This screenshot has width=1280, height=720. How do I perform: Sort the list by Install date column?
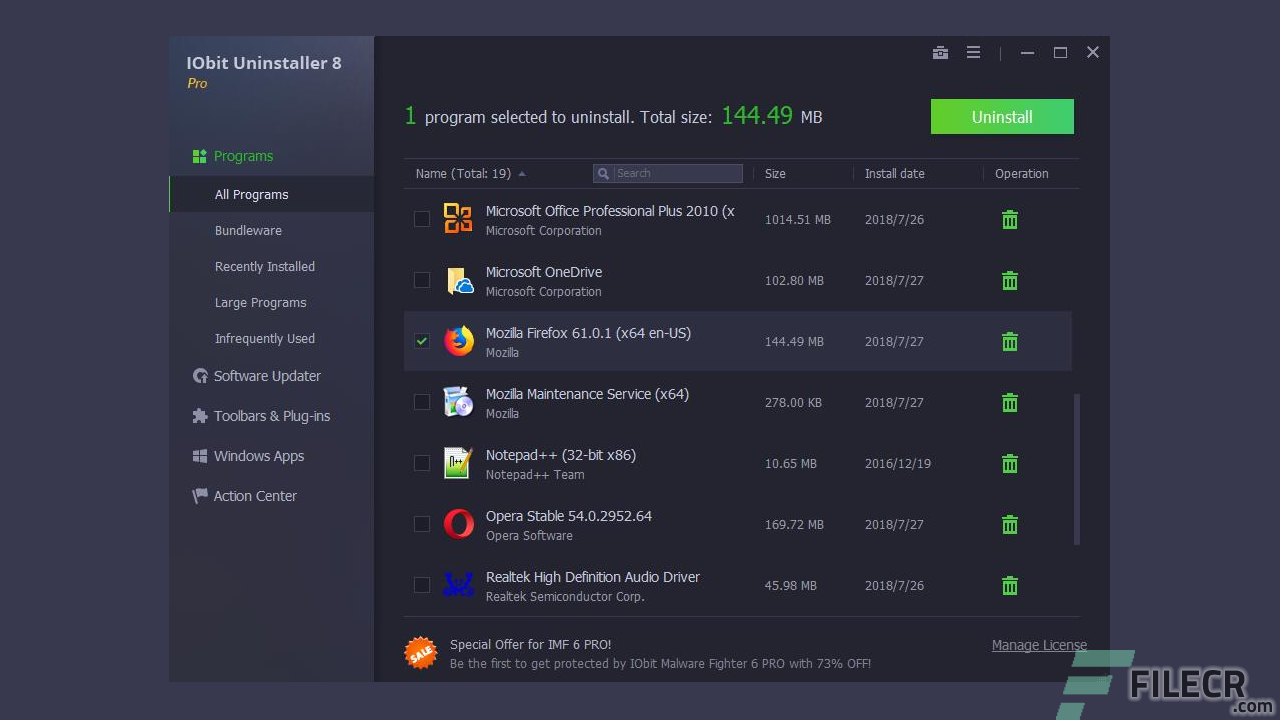click(894, 174)
